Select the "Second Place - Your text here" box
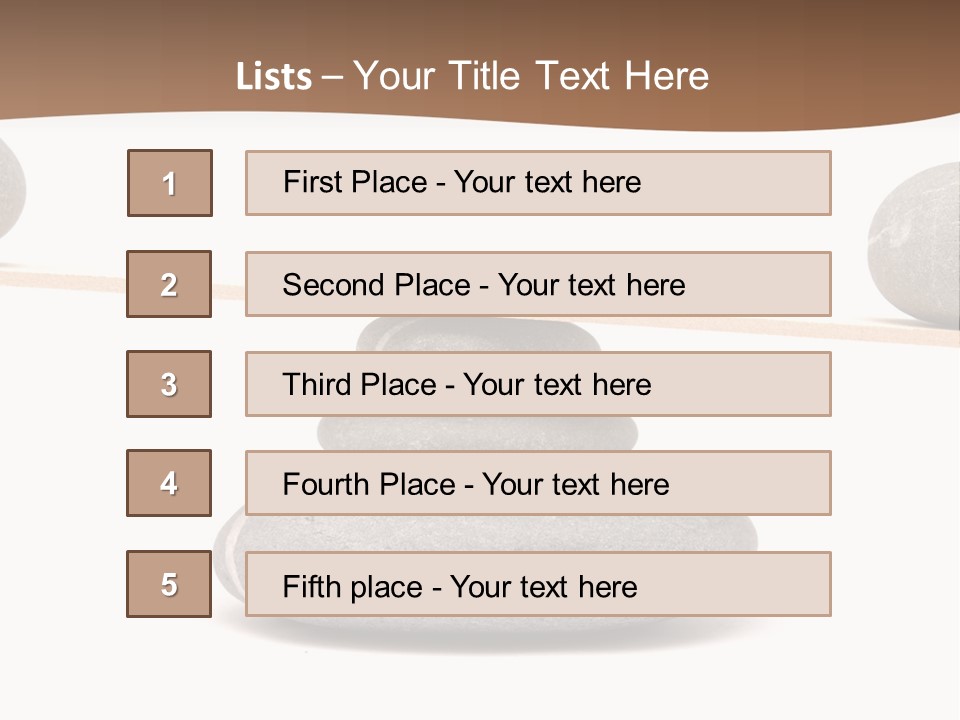 (538, 284)
